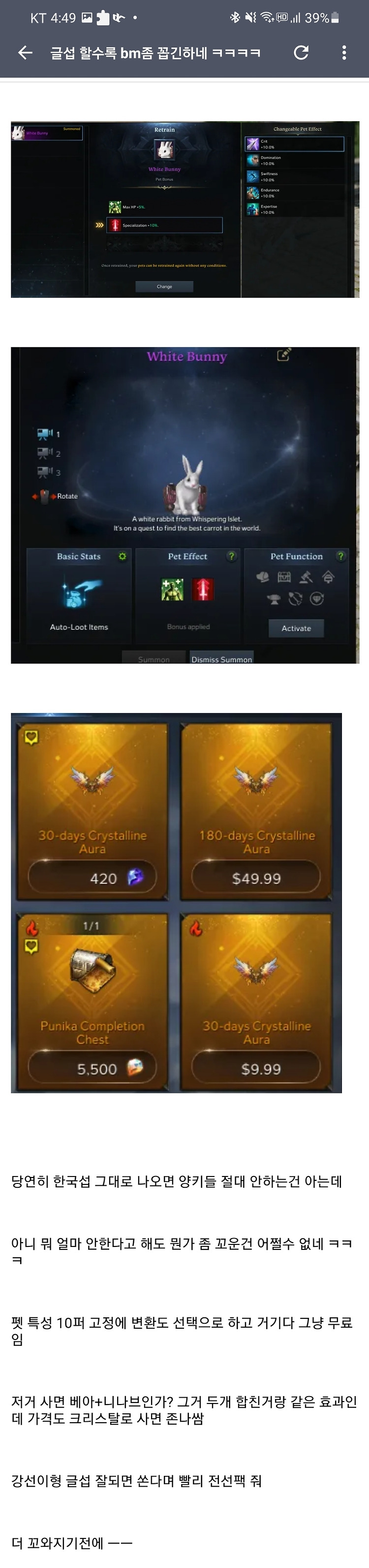This screenshot has width=369, height=1568.
Task: Select the 30-days Crystalline Aura $9.99 price
Action: [x=256, y=1069]
